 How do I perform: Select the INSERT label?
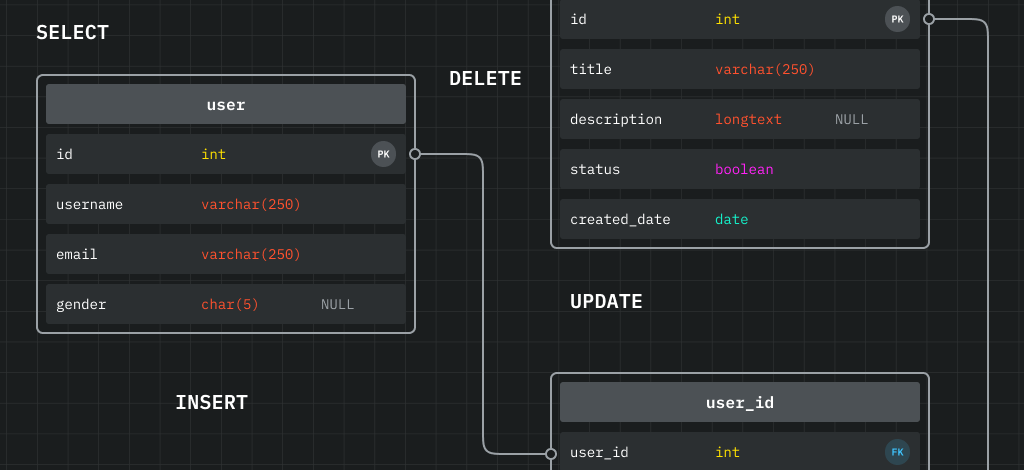tap(212, 403)
